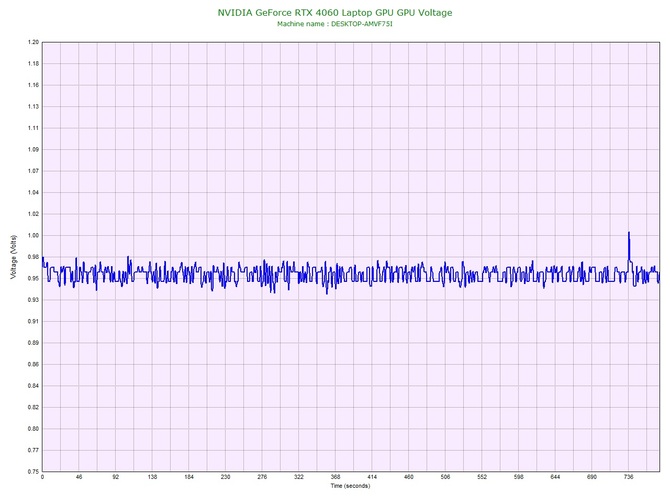
Task: Click the 1.13 y-axis tick label
Action: (x=33, y=107)
